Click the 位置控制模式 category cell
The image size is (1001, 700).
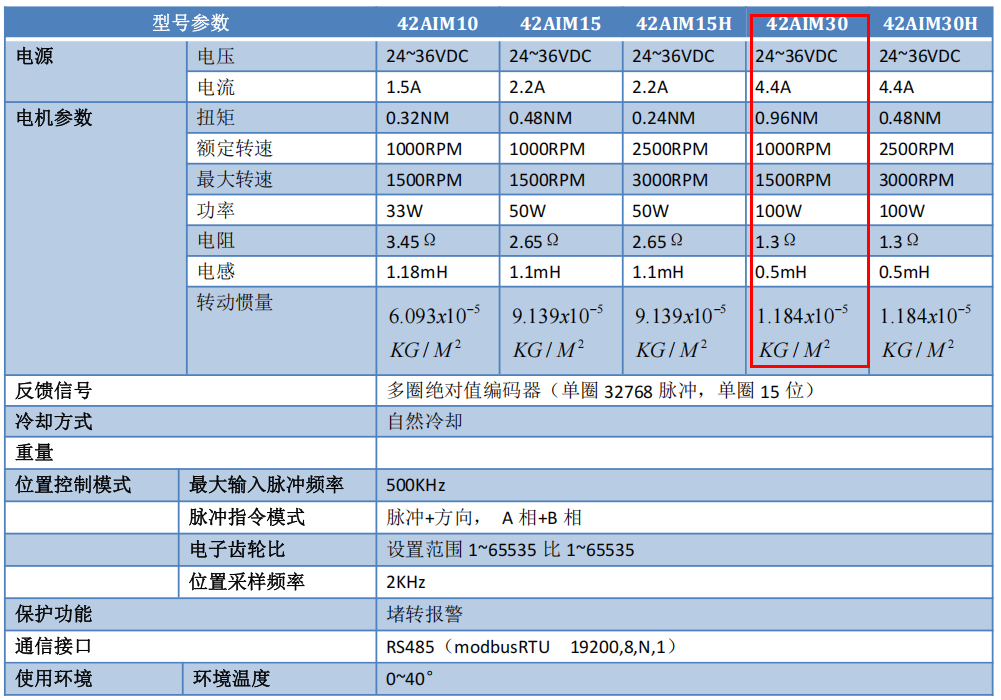(x=73, y=484)
